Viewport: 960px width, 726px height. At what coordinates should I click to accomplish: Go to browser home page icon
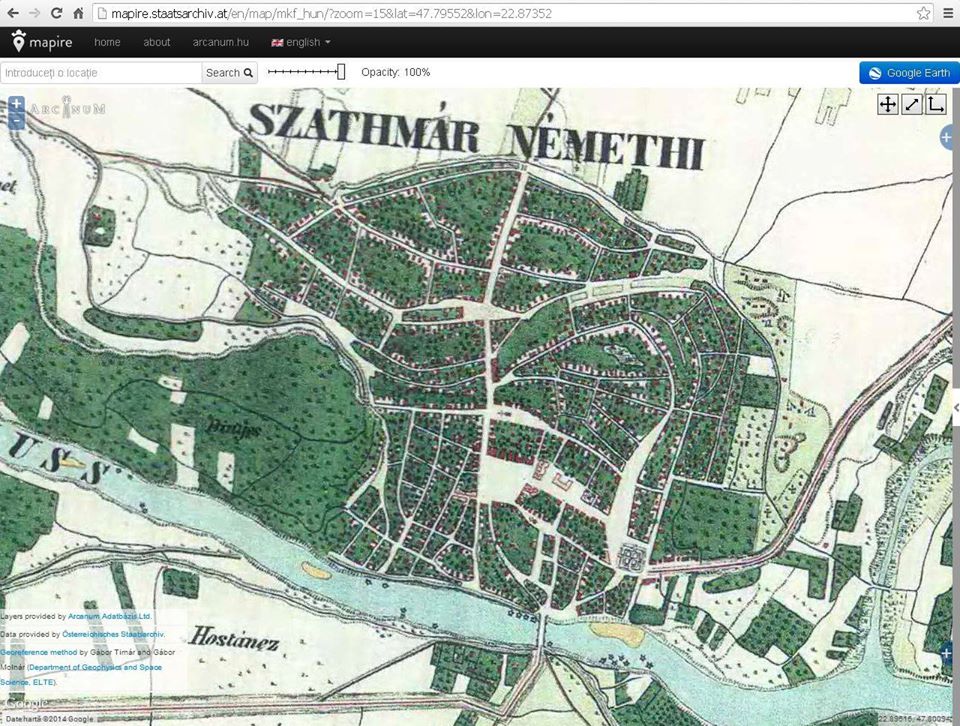point(78,14)
